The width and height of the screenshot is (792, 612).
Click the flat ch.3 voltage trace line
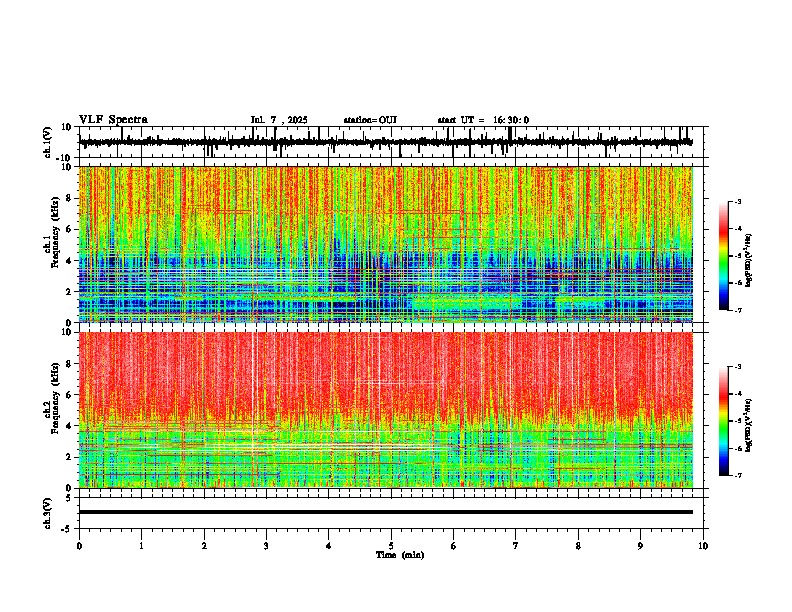tap(385, 512)
